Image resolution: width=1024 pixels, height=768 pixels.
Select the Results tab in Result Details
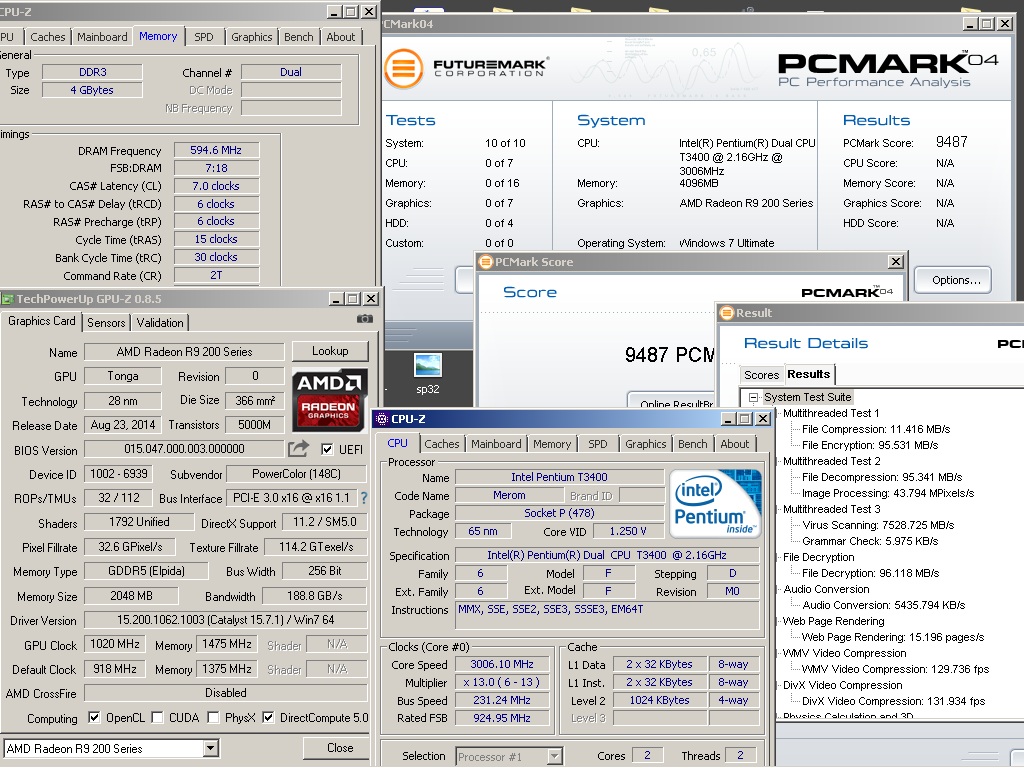coord(808,374)
